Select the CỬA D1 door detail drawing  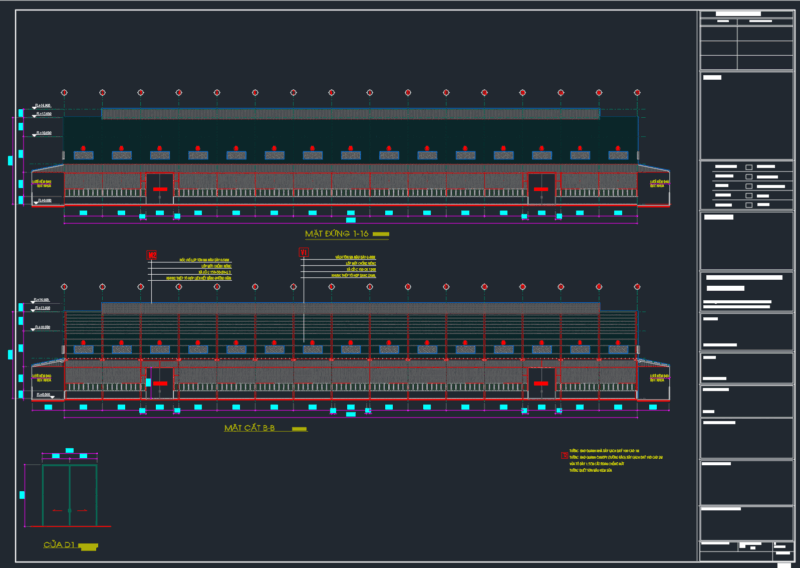coord(69,495)
